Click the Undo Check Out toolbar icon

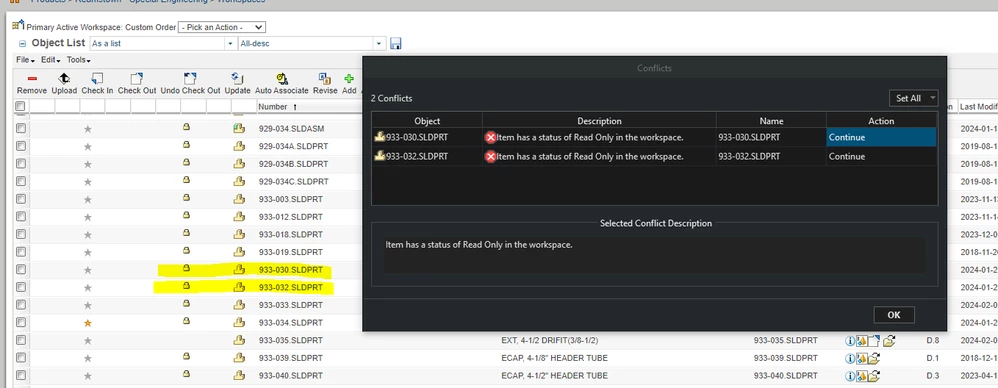pyautogui.click(x=190, y=79)
